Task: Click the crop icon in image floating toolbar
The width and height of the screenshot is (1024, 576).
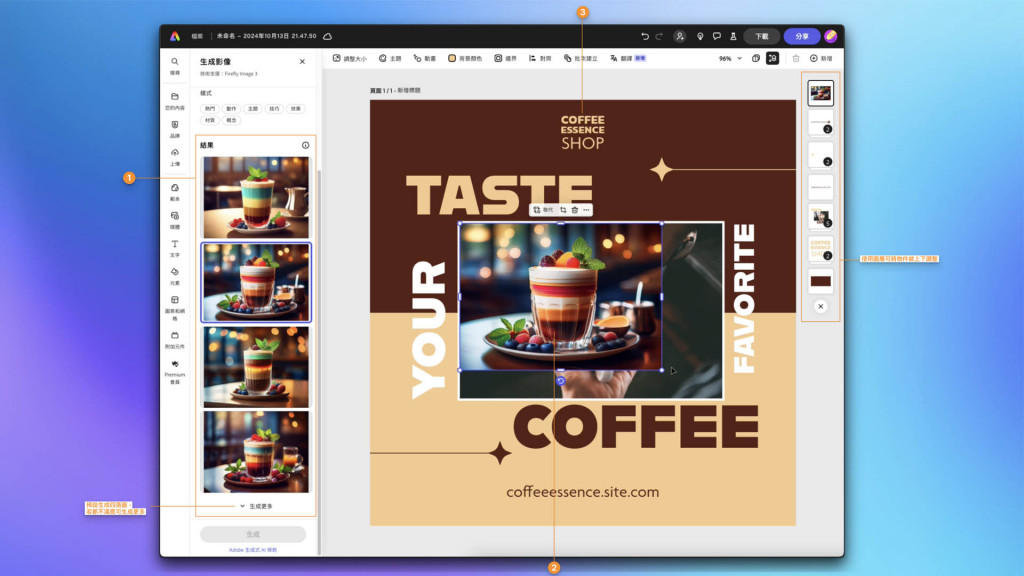Action: (x=563, y=210)
